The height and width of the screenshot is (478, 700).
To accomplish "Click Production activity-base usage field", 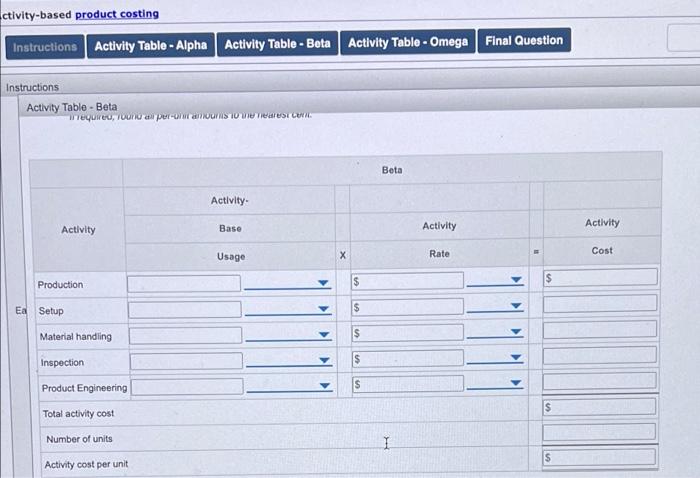I will (184, 284).
